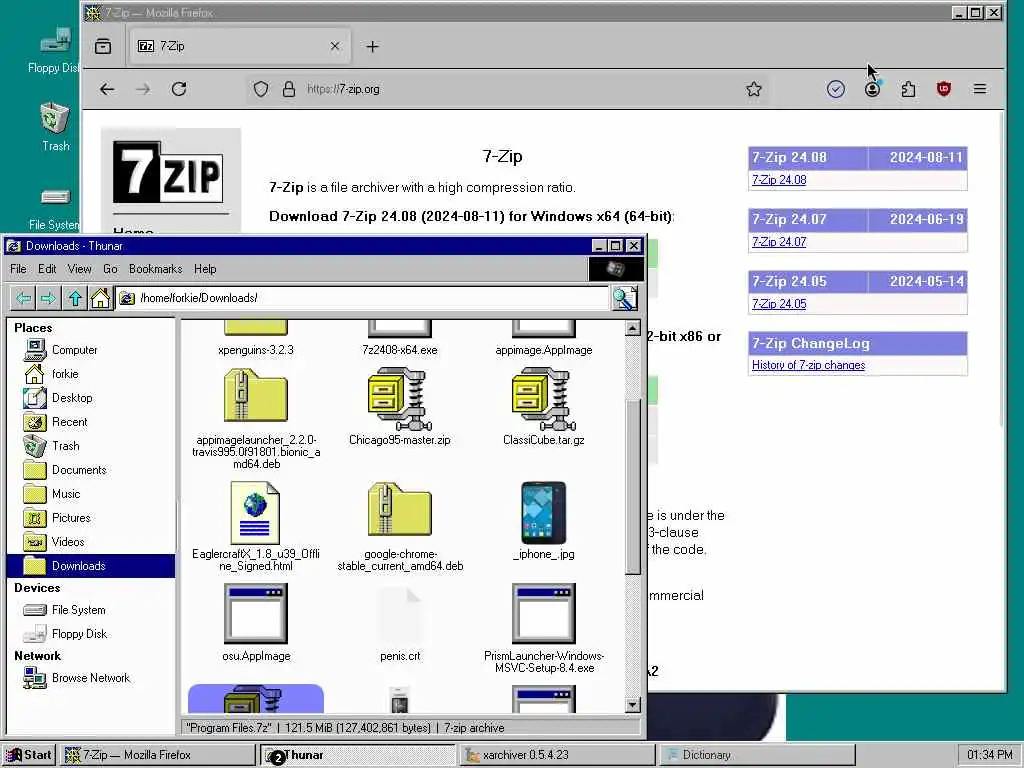Select the _iphone_.jpg image
The image size is (1024, 768).
(543, 520)
